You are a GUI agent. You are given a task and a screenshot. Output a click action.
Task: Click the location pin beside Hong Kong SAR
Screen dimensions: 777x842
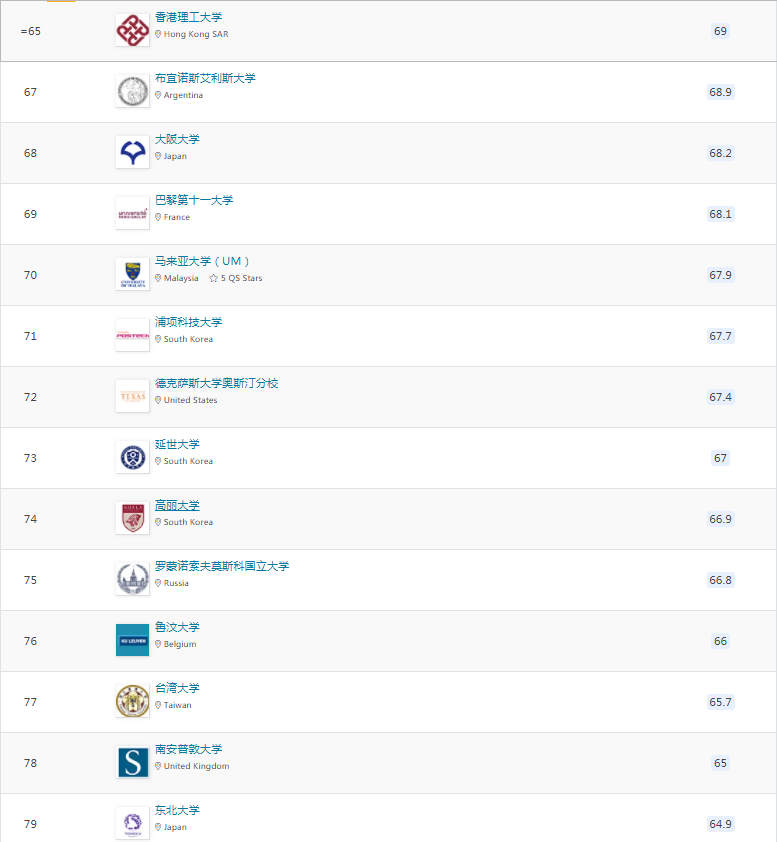tap(158, 34)
